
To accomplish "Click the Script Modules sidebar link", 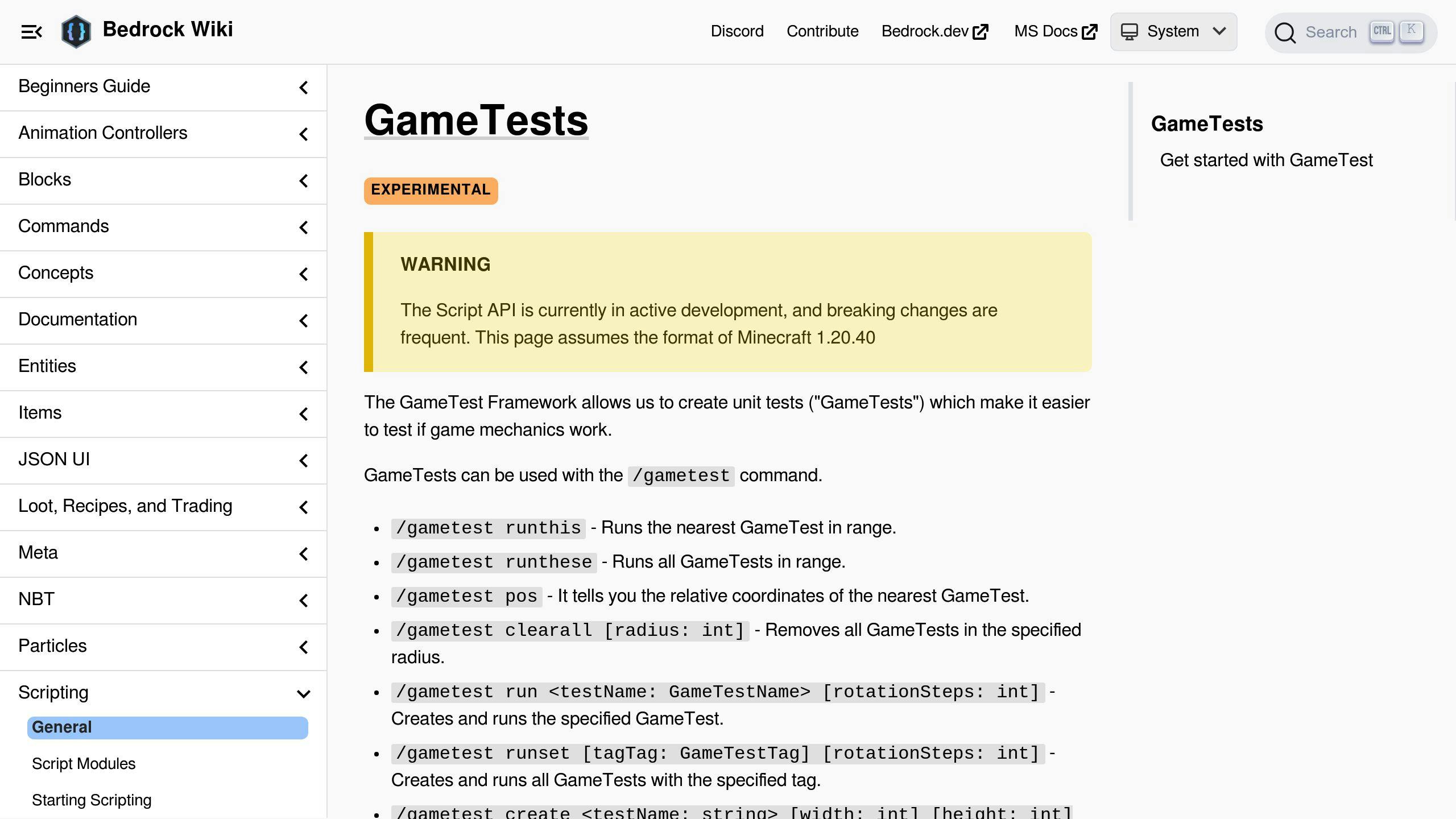I will click(84, 764).
